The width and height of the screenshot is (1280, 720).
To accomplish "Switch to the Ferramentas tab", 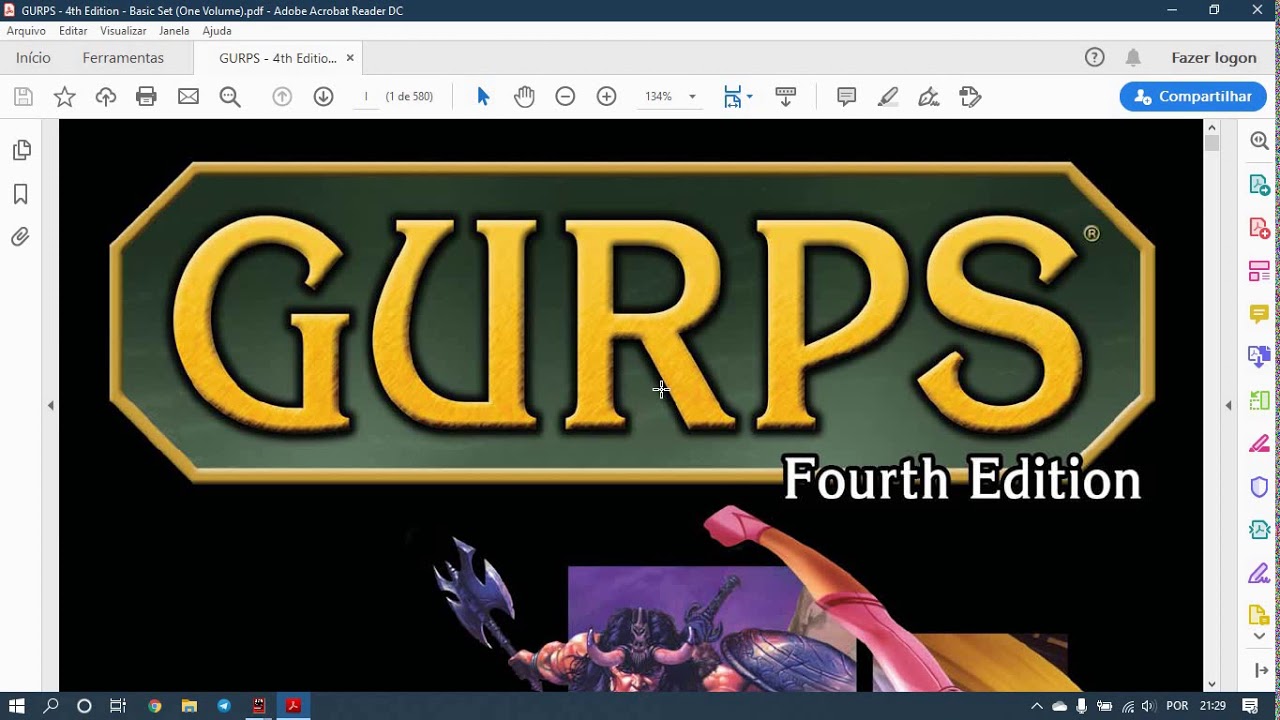I will (x=123, y=58).
